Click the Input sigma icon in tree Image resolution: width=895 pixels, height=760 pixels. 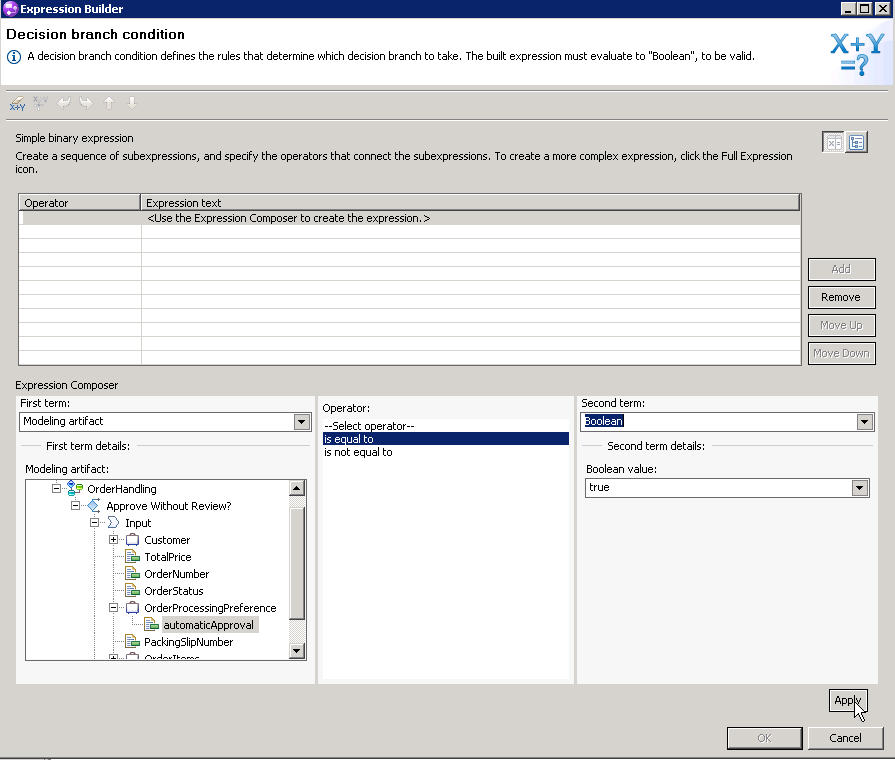(113, 523)
